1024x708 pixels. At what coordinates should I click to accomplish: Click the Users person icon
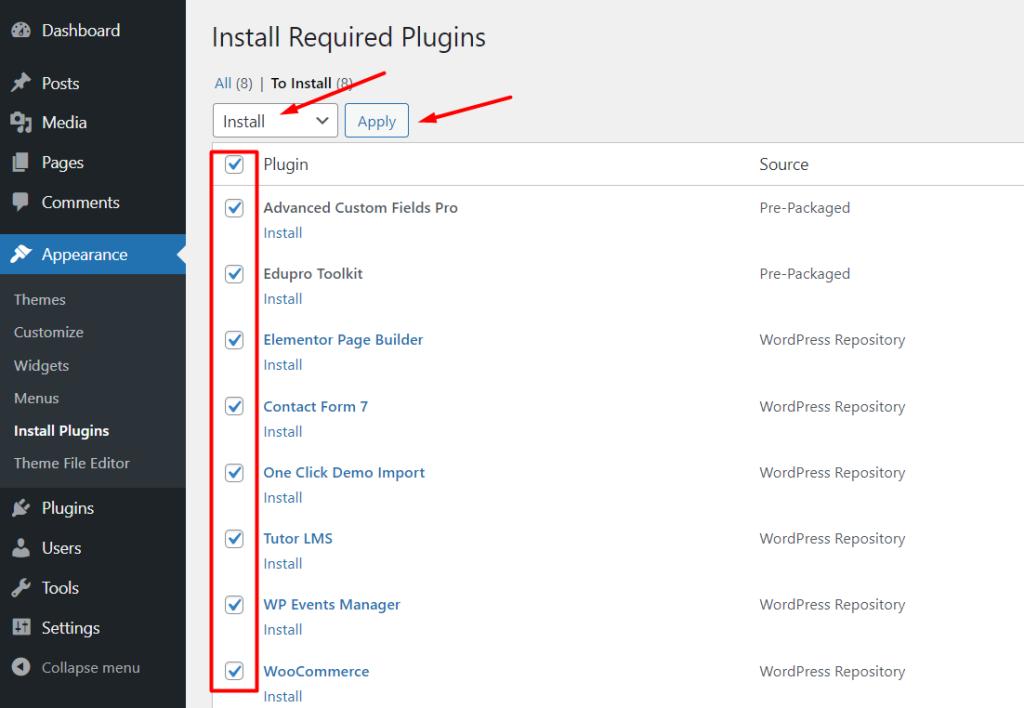pos(21,548)
